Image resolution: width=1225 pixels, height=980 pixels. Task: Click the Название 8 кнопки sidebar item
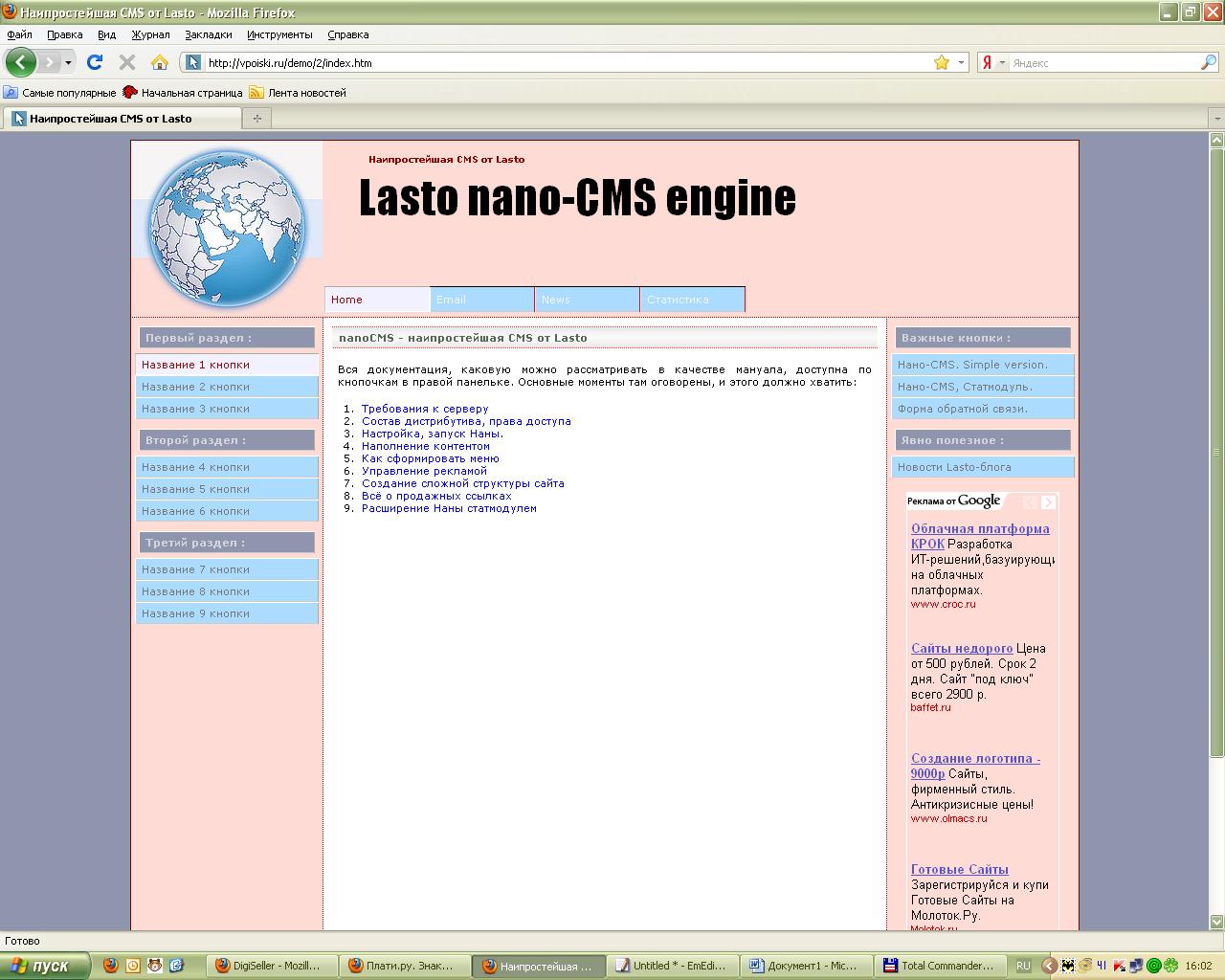227,591
